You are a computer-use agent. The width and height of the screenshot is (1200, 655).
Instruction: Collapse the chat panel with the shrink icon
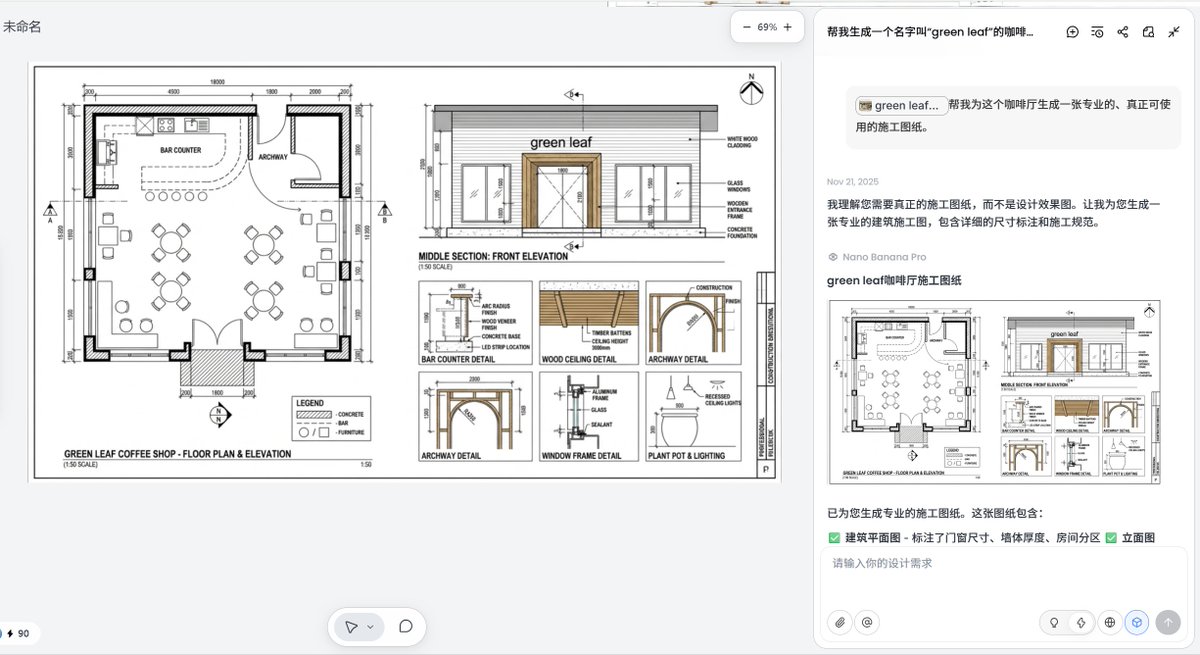point(1175,32)
